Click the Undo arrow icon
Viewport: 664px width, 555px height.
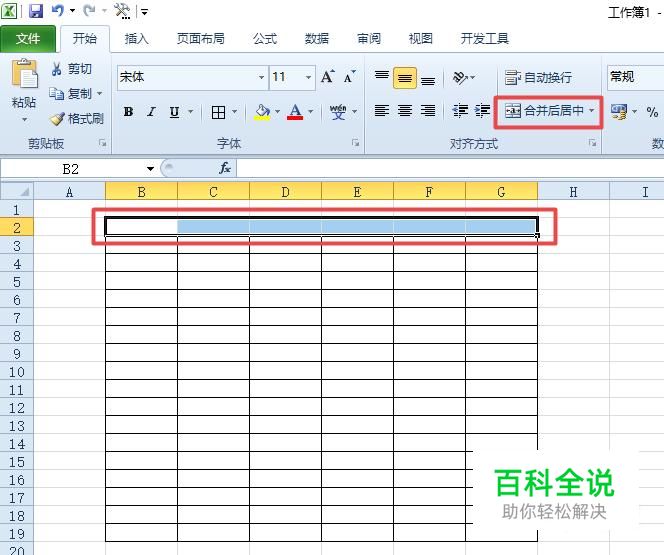coord(57,11)
